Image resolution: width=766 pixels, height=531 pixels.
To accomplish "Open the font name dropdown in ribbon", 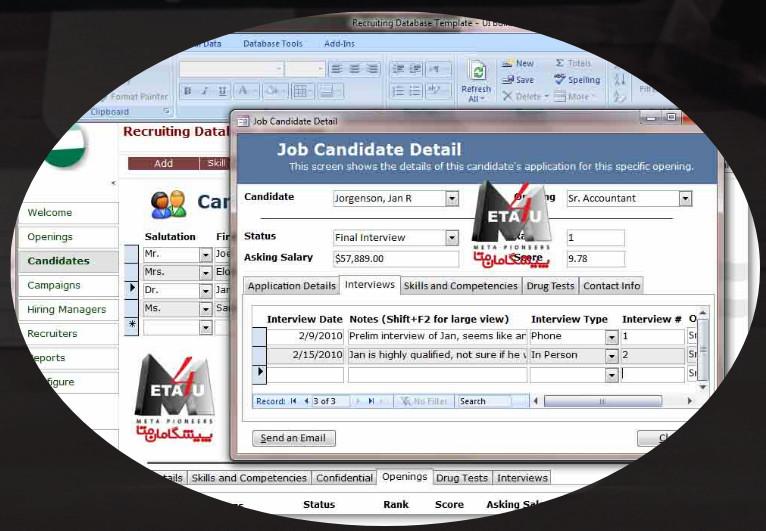I will [278, 69].
